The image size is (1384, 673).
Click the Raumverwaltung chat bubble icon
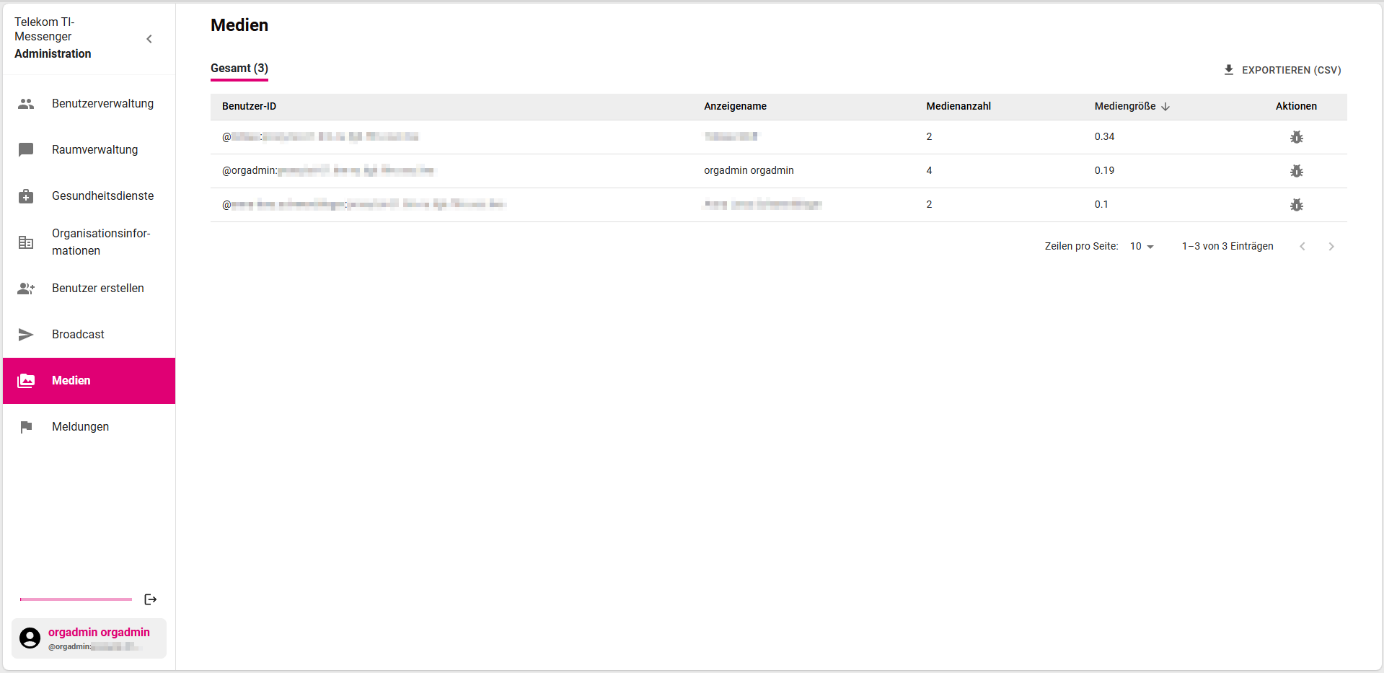(26, 150)
